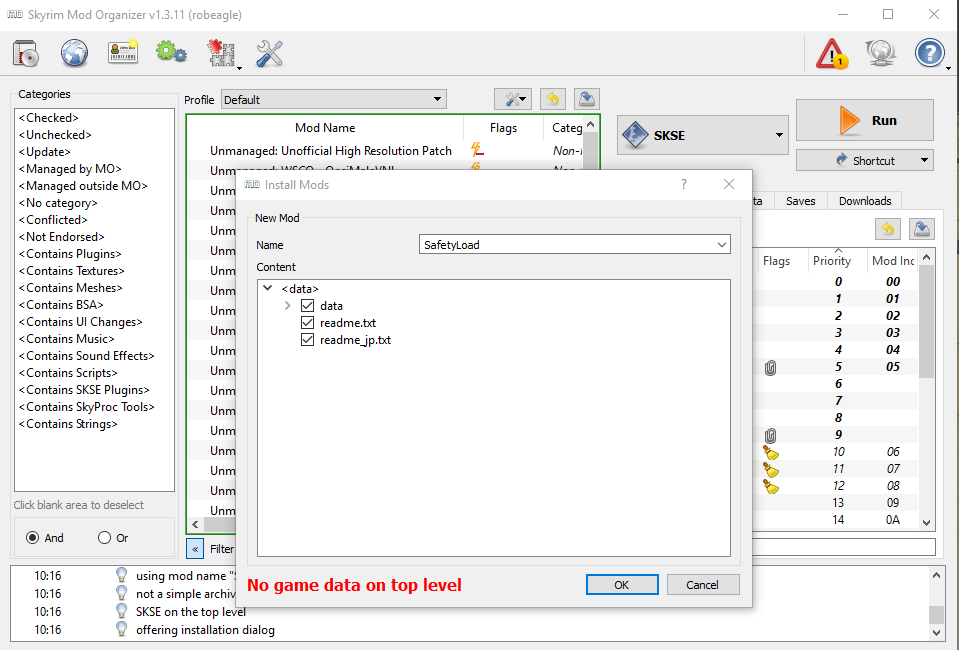Click create backup icon above plugin list
This screenshot has height=650, width=959.
[922, 230]
